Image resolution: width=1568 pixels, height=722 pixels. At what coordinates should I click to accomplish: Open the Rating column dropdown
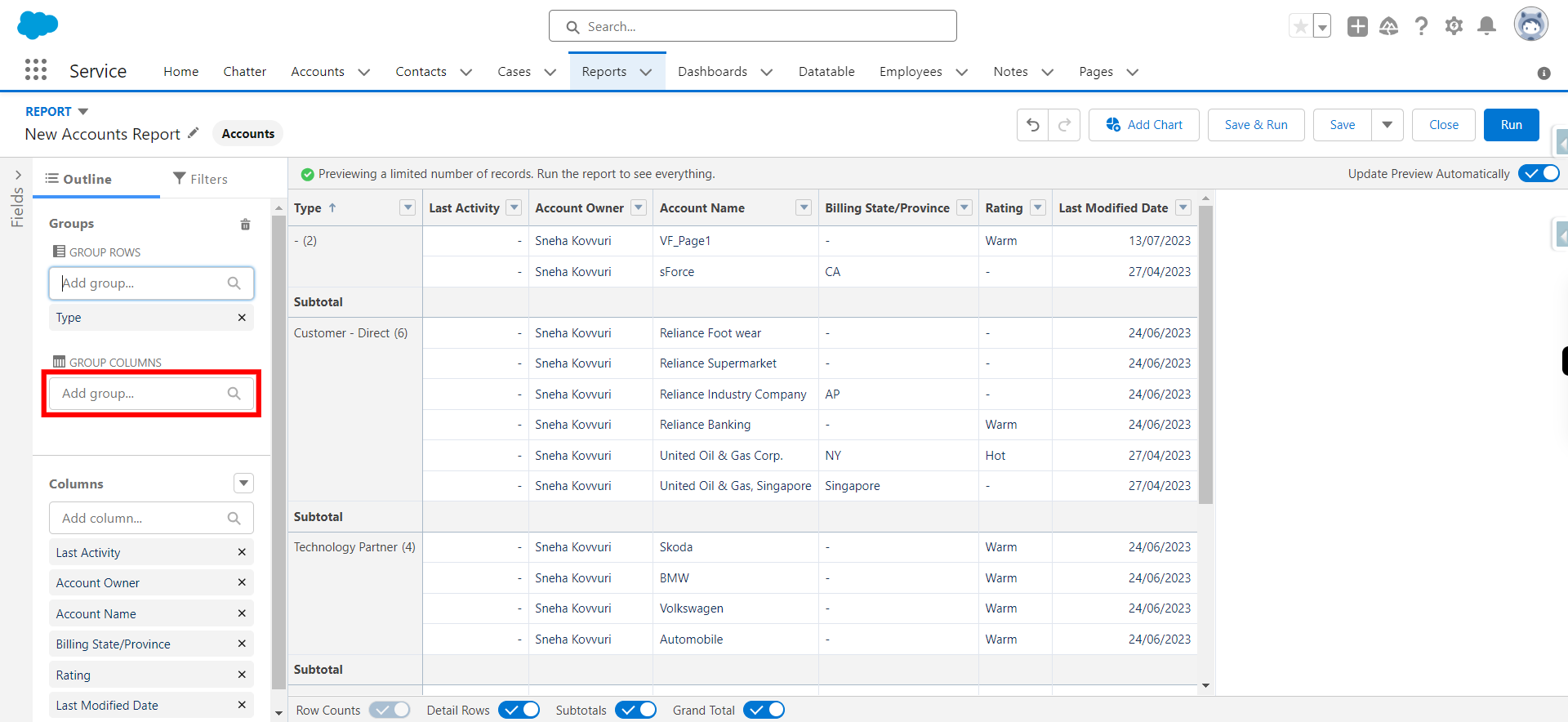[x=1038, y=207]
